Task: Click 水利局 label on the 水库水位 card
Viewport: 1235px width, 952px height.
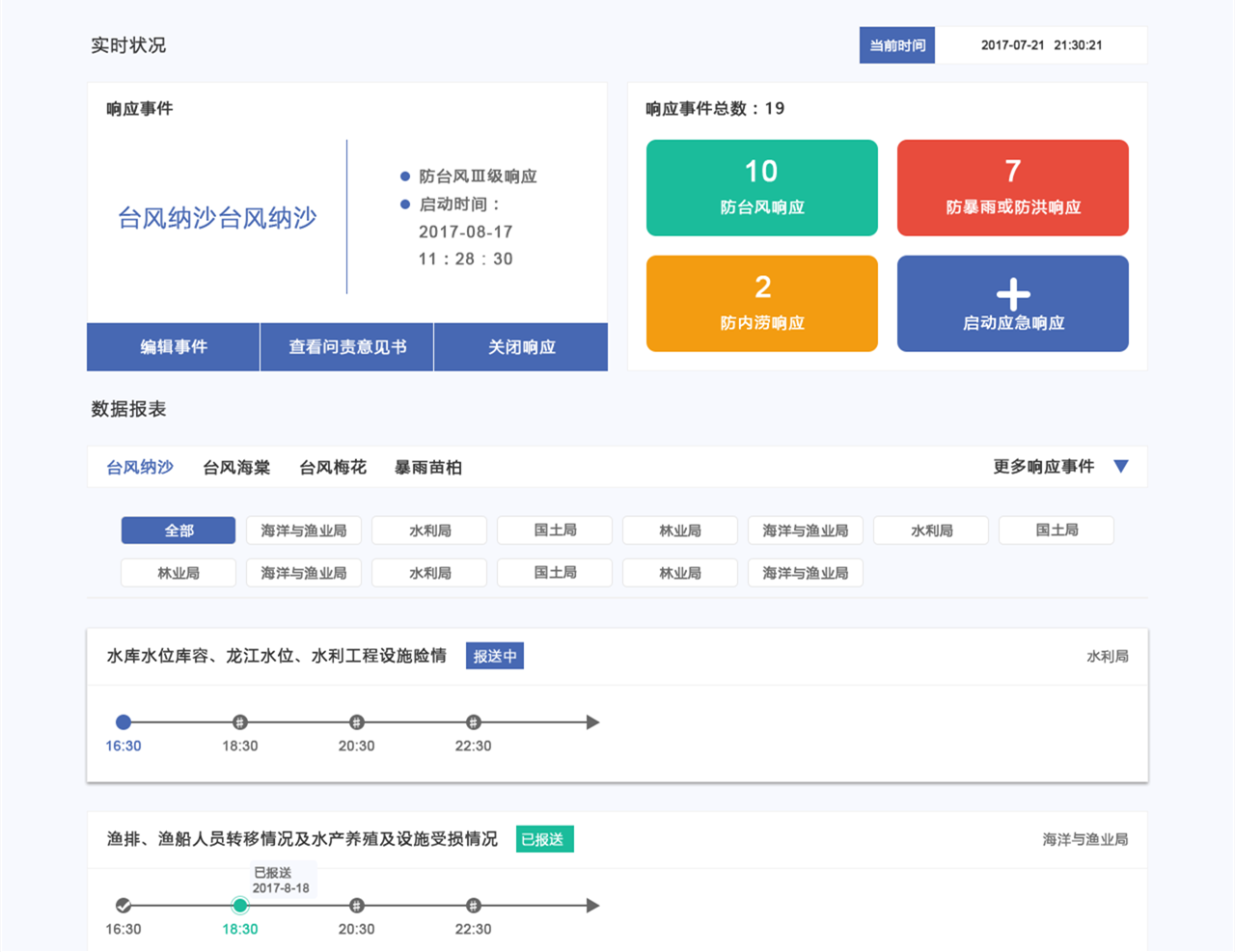Action: pos(1108,656)
